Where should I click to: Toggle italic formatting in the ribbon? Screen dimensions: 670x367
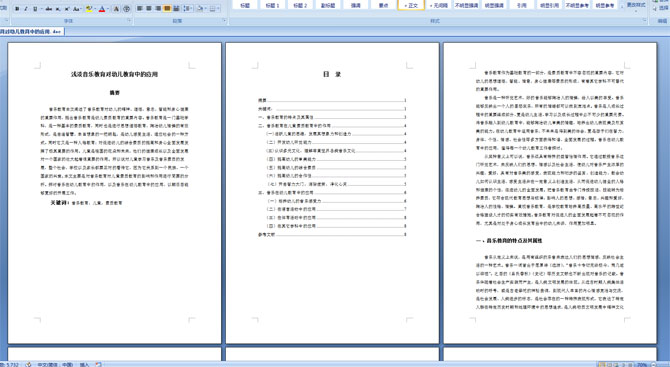(x=26, y=9)
